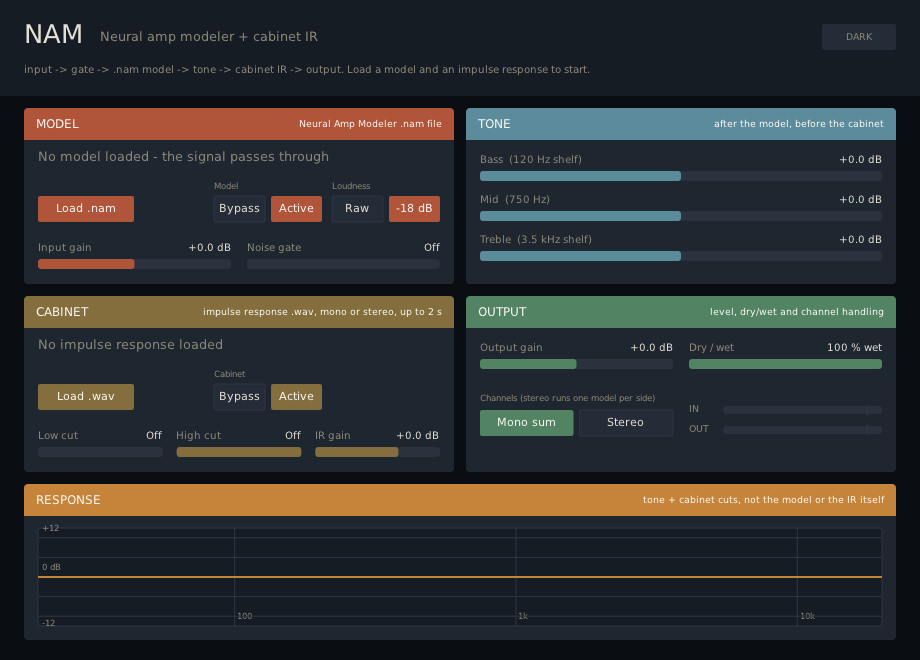Viewport: 920px width, 660px height.
Task: Click the '10k' frequency axis label
Action: 807,616
